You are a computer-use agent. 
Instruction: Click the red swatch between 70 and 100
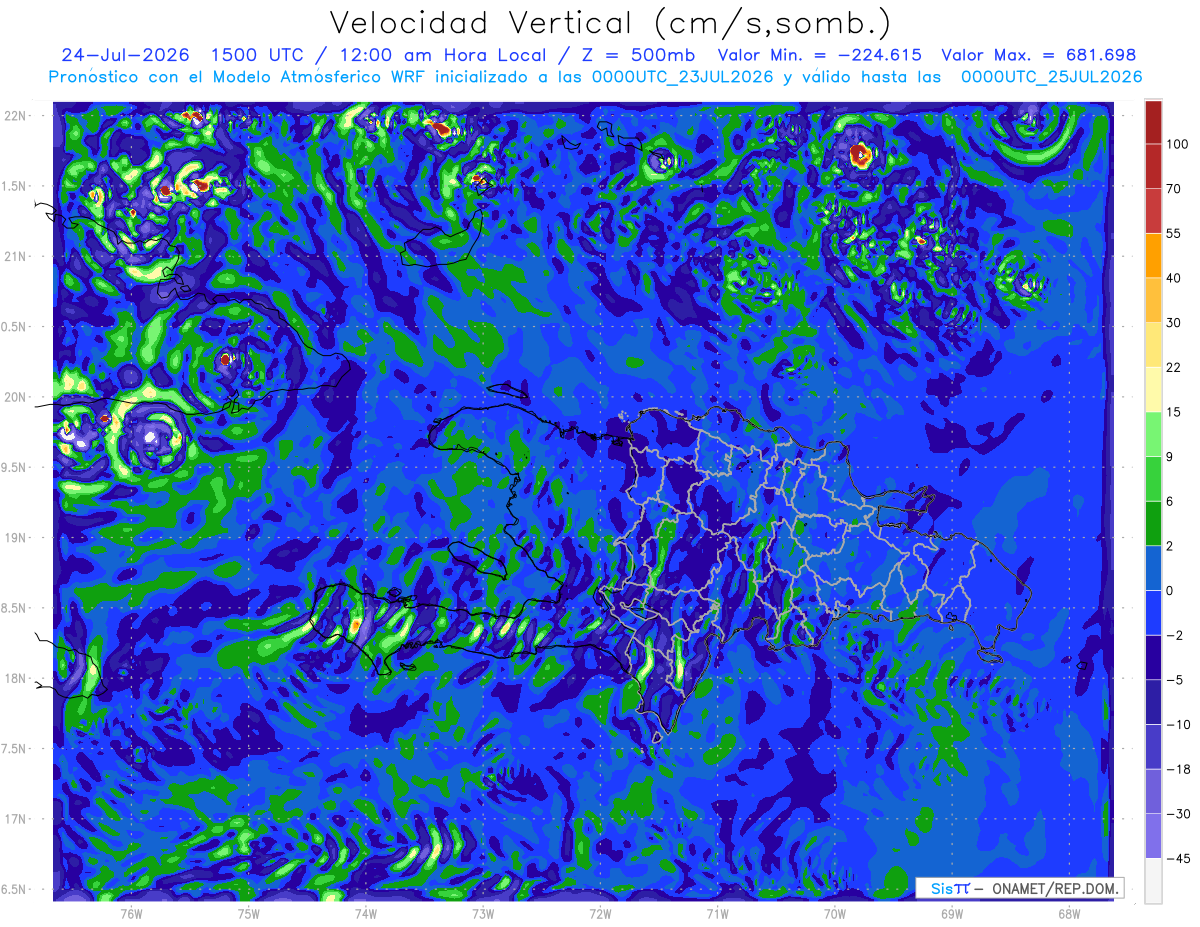point(1153,166)
